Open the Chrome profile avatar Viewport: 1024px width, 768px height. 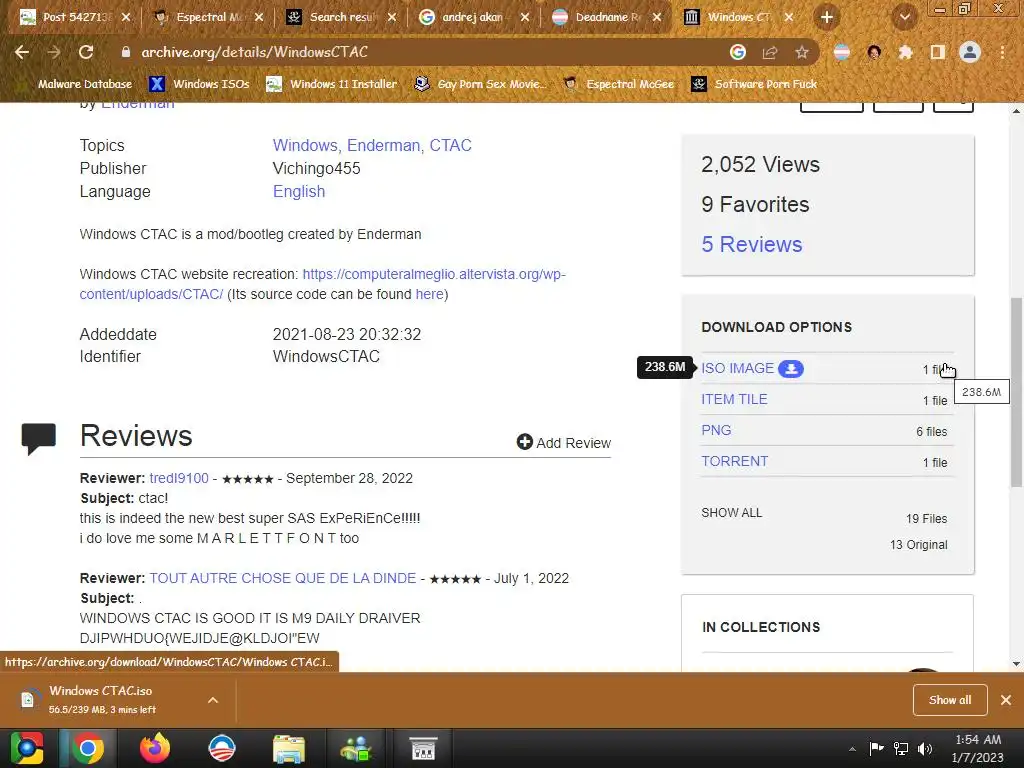click(x=970, y=52)
